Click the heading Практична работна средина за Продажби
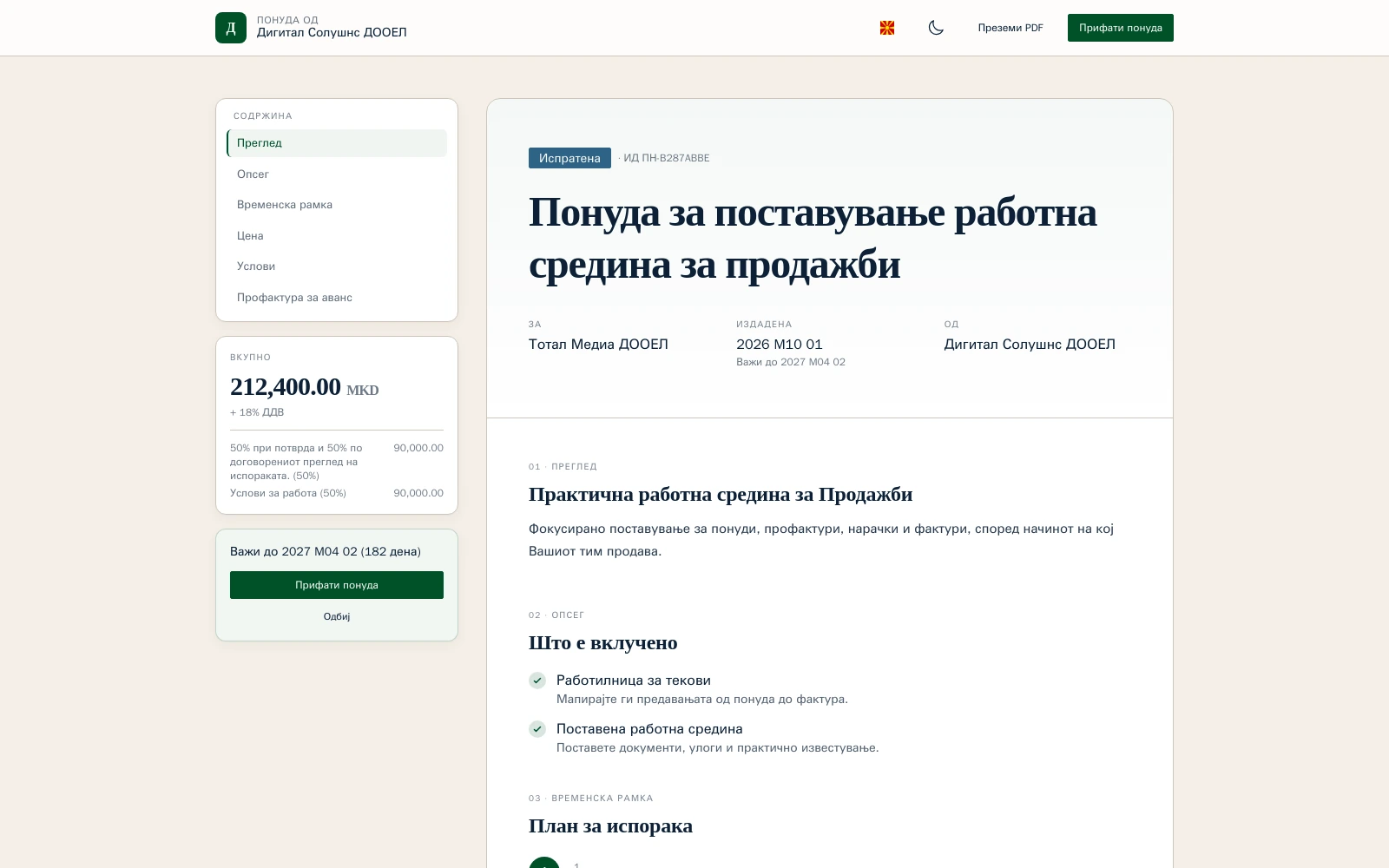Screen dimensions: 1389x868 click(x=721, y=495)
